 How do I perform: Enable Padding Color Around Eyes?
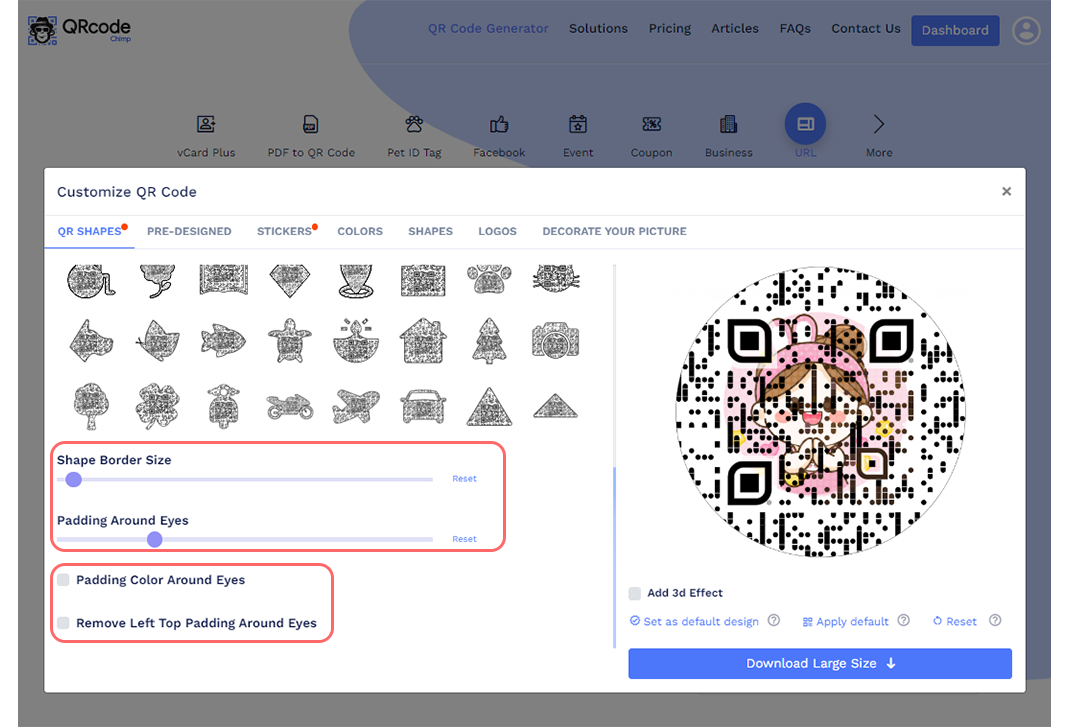tap(64, 580)
